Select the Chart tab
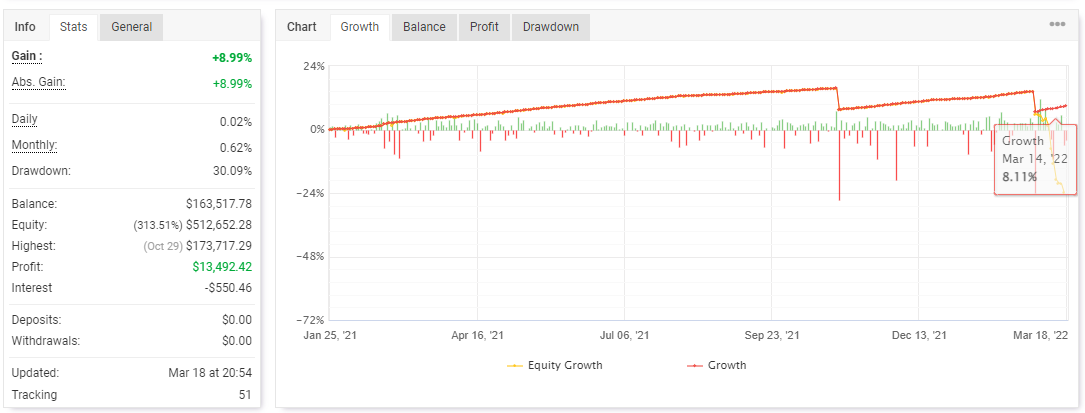The width and height of the screenshot is (1085, 413). [x=302, y=27]
